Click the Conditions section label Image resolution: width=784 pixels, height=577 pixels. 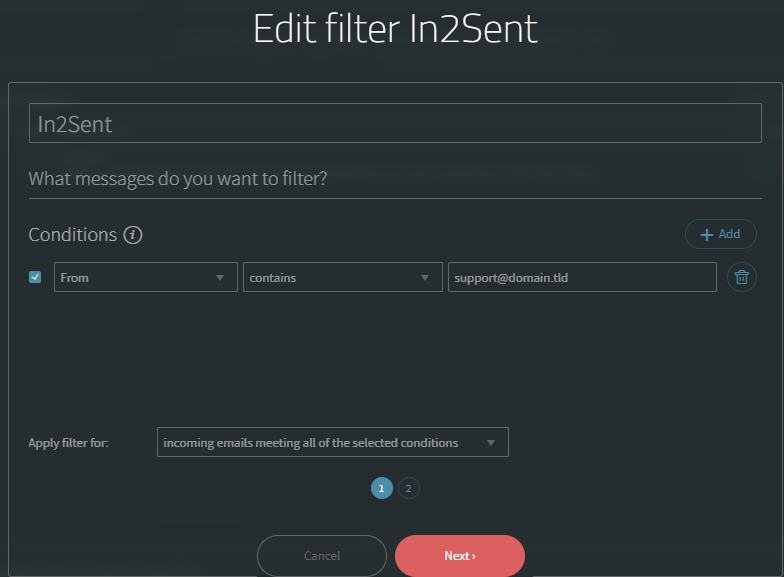(73, 235)
